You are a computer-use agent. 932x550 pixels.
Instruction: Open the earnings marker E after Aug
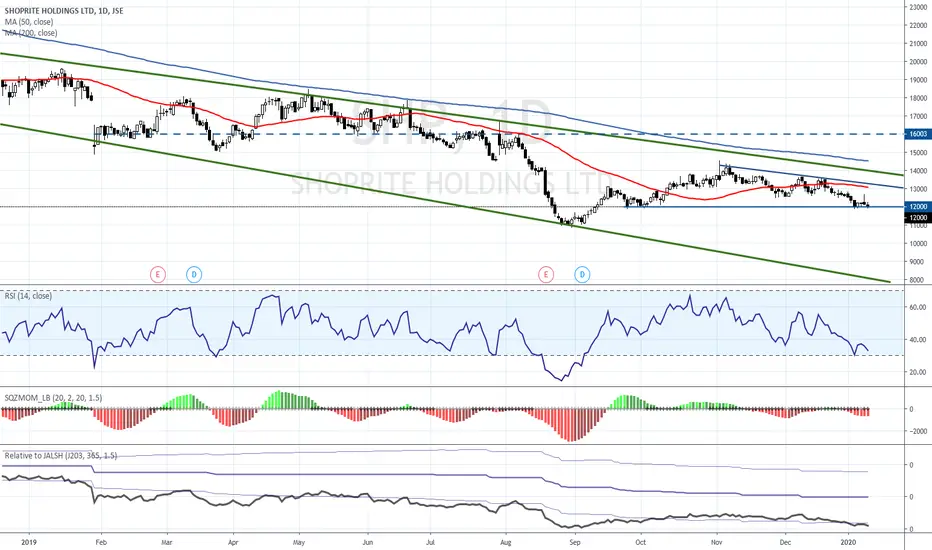click(546, 275)
